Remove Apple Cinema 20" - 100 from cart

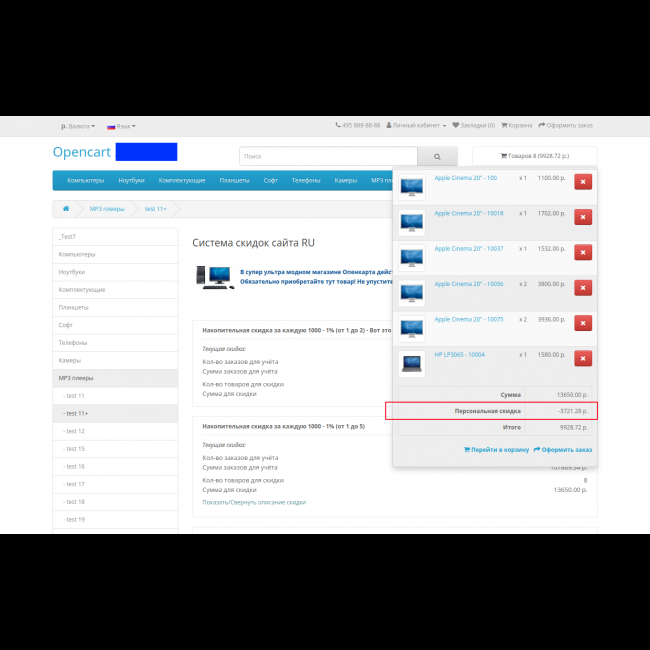click(583, 181)
